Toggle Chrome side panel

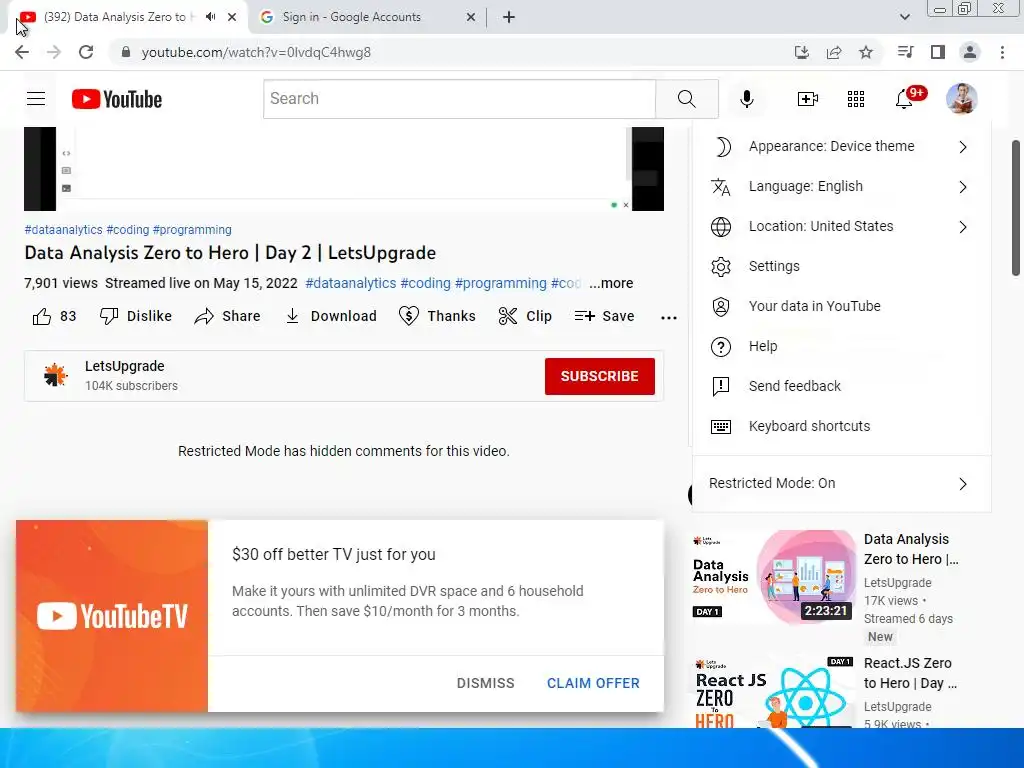point(938,52)
